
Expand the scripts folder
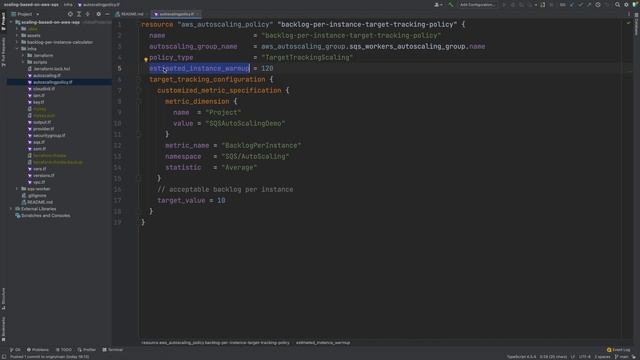pyautogui.click(x=23, y=62)
